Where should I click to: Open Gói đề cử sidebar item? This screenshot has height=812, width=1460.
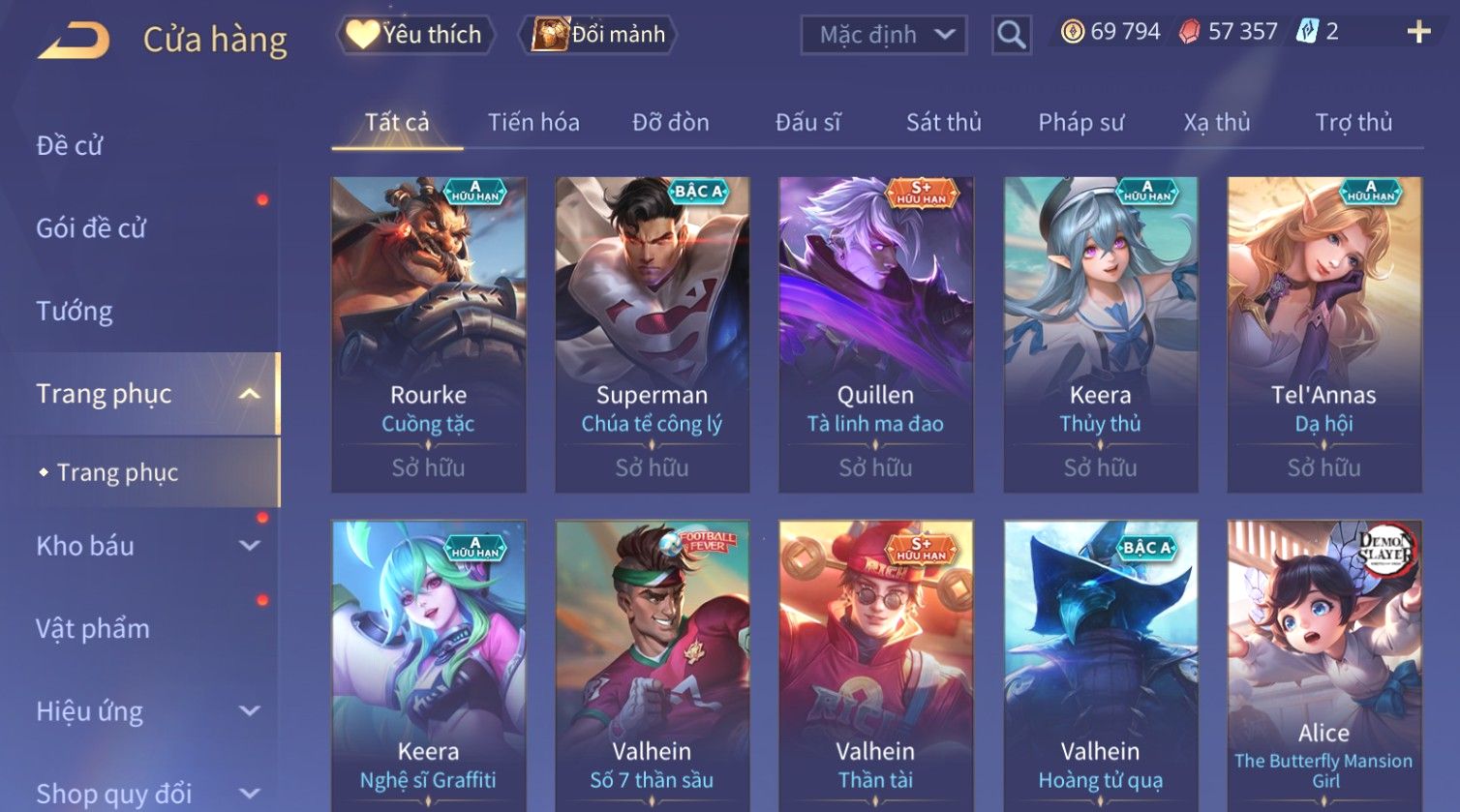coord(91,228)
